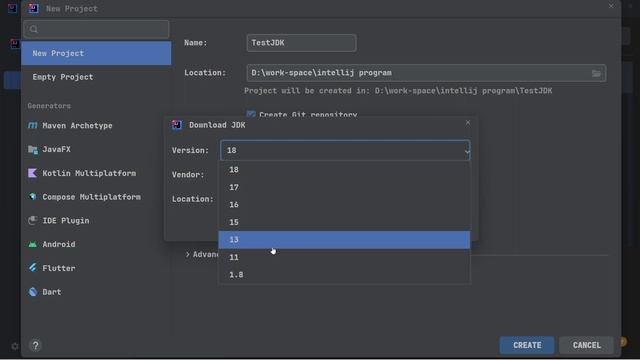Click the Maven Archetype icon

pos(33,126)
